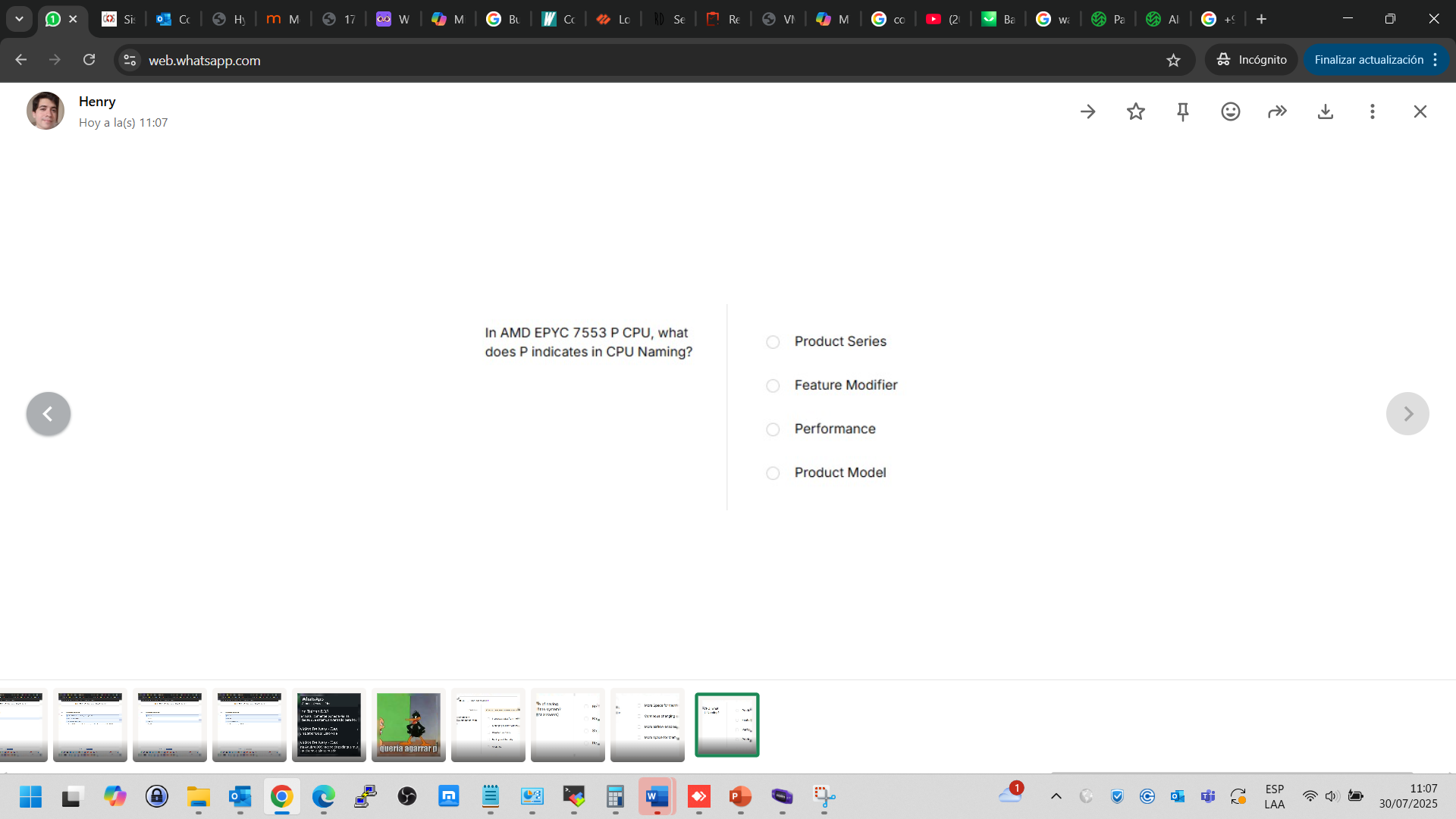Bookmark the page via address bar star
The width and height of the screenshot is (1456, 819).
click(1174, 60)
